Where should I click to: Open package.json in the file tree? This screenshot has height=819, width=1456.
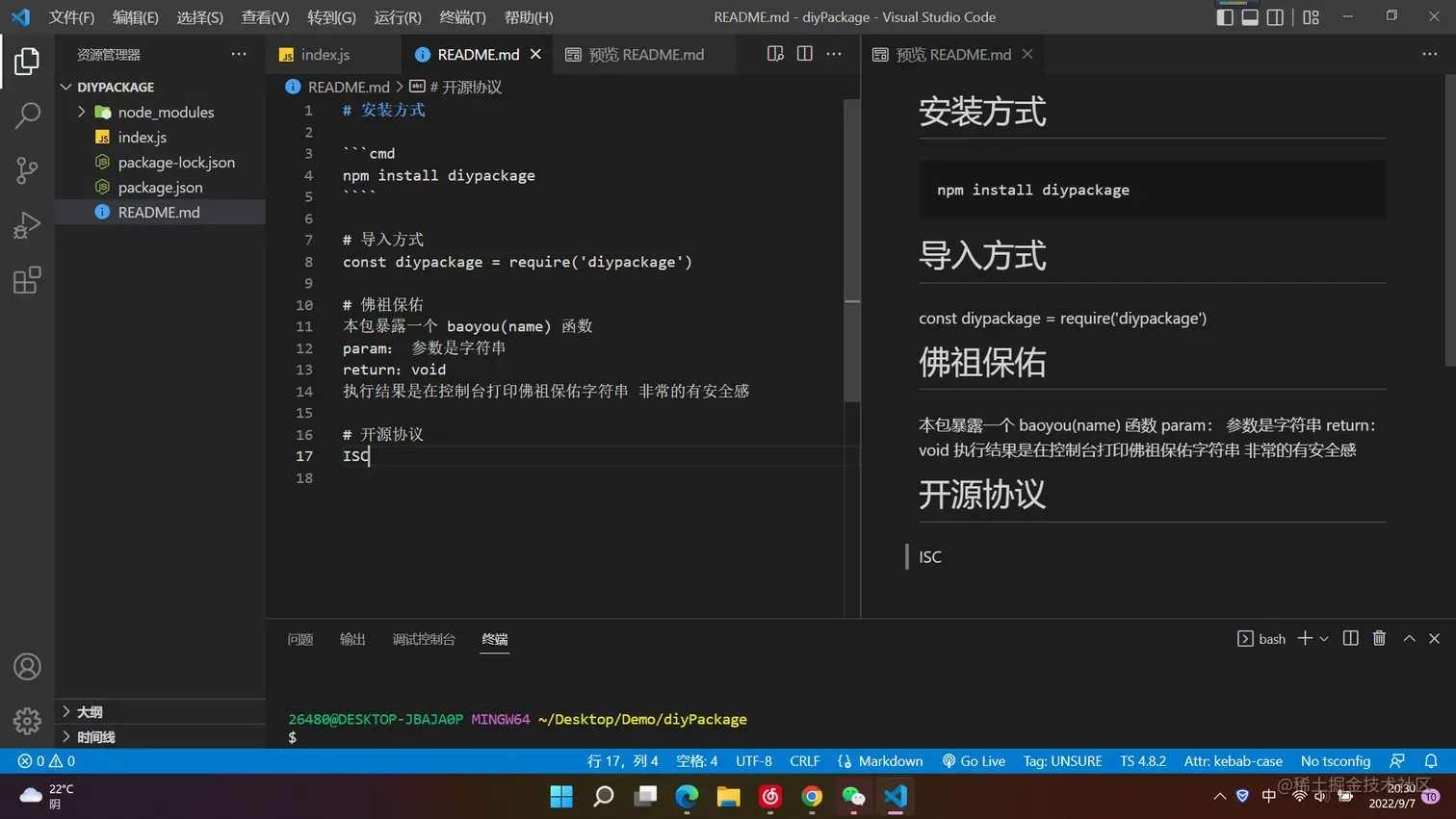(x=160, y=187)
